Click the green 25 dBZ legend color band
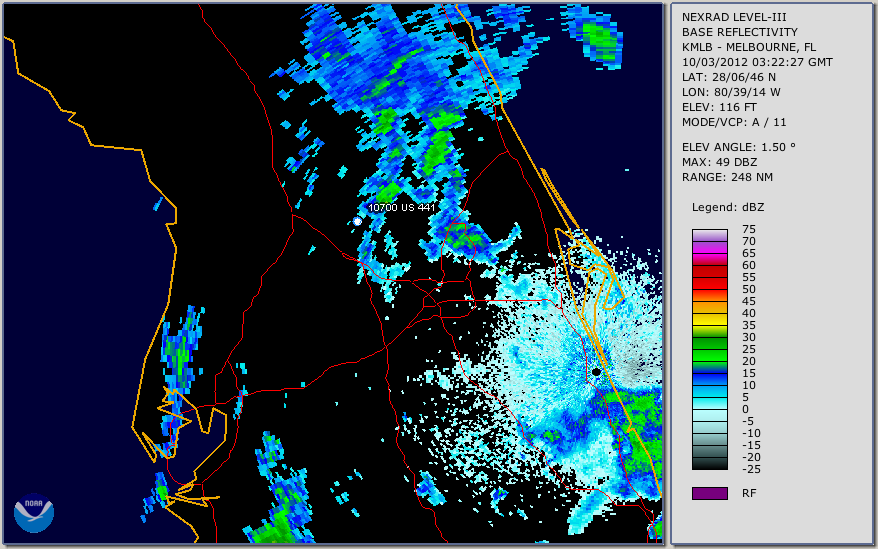The image size is (878, 549). click(x=709, y=343)
